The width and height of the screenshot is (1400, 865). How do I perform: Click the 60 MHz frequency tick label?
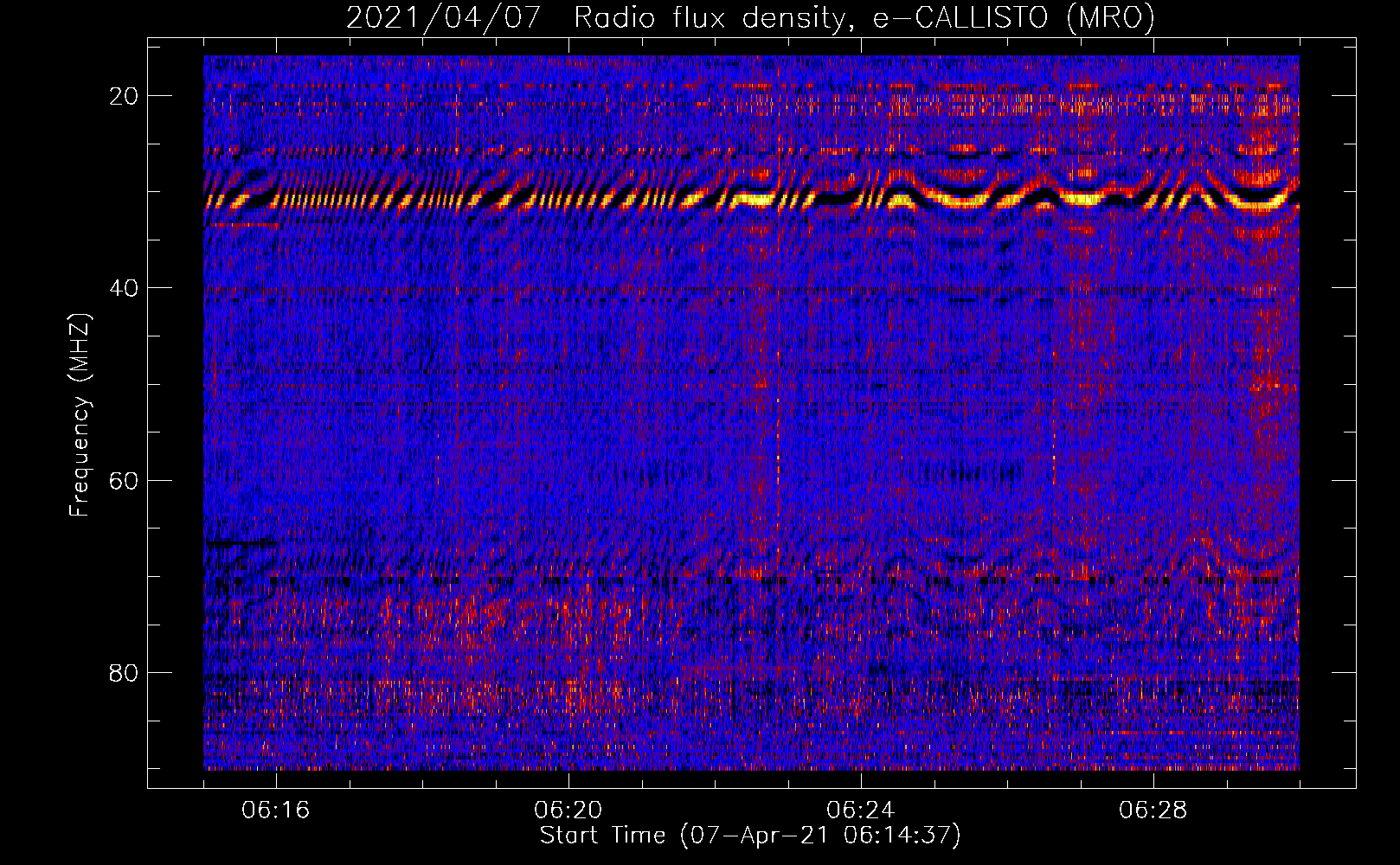pos(124,480)
